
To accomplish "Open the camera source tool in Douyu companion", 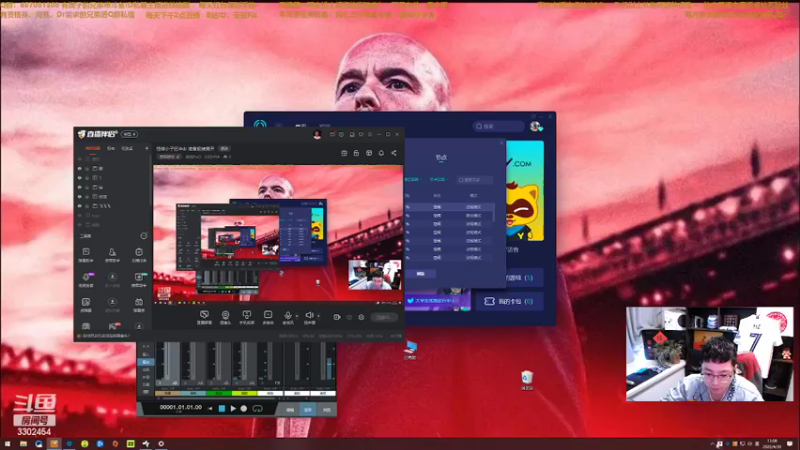I will pyautogui.click(x=225, y=317).
